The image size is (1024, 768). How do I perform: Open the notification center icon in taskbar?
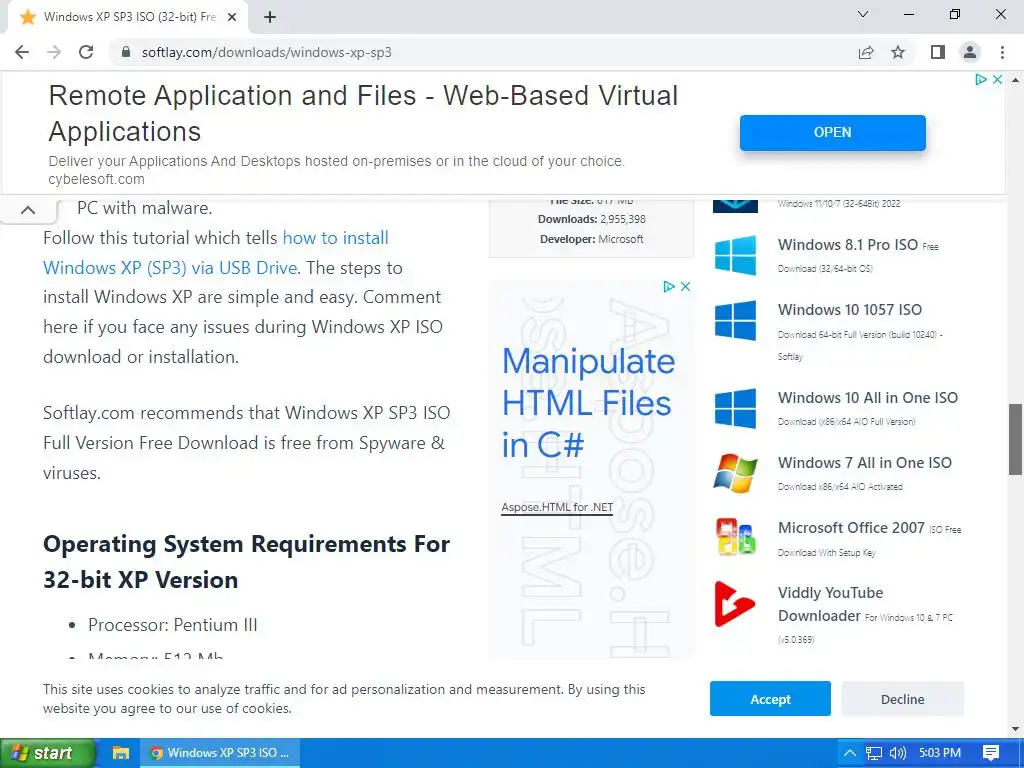click(991, 753)
